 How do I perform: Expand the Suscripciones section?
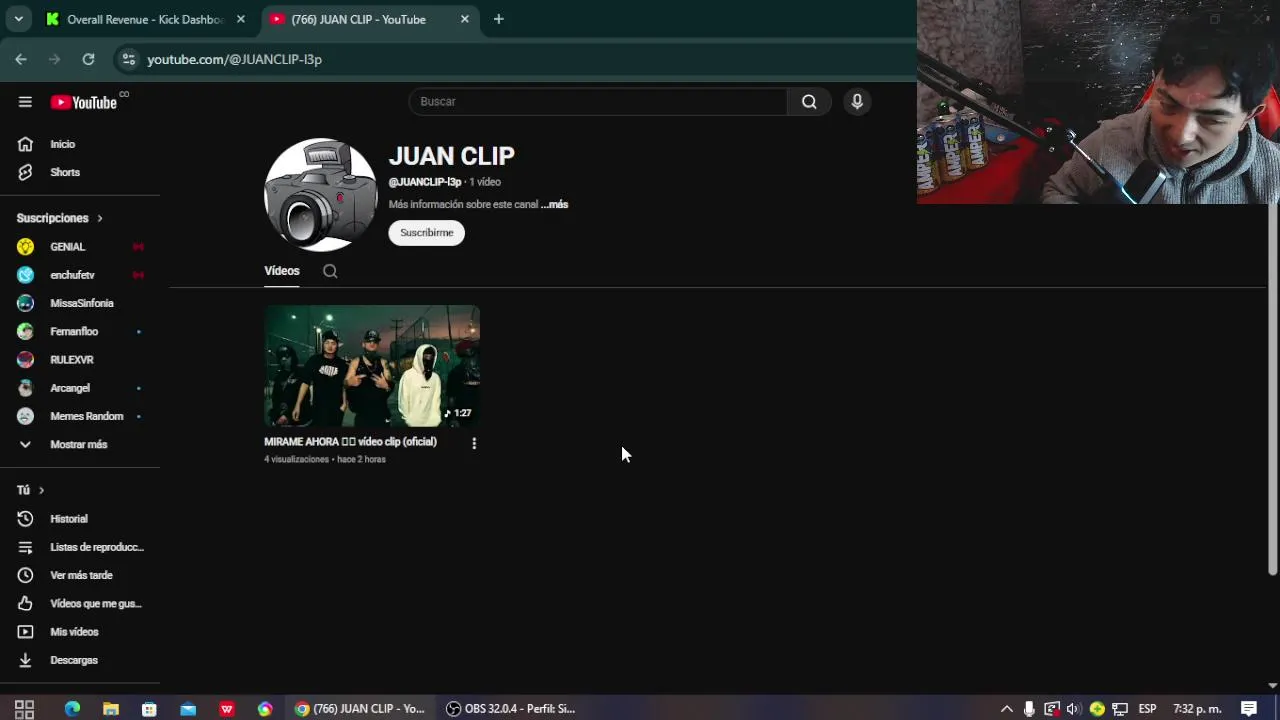coord(60,218)
